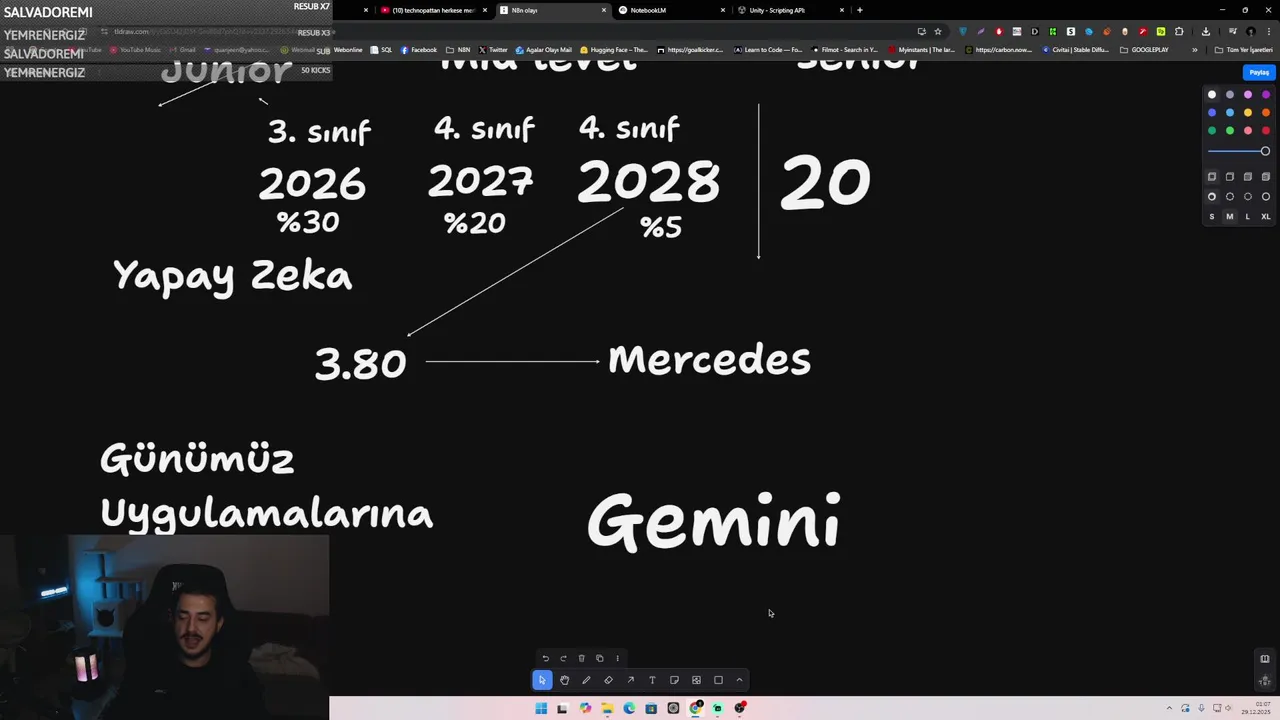
Task: Open Chrome extensions puzzle icon
Action: pos(1179,31)
